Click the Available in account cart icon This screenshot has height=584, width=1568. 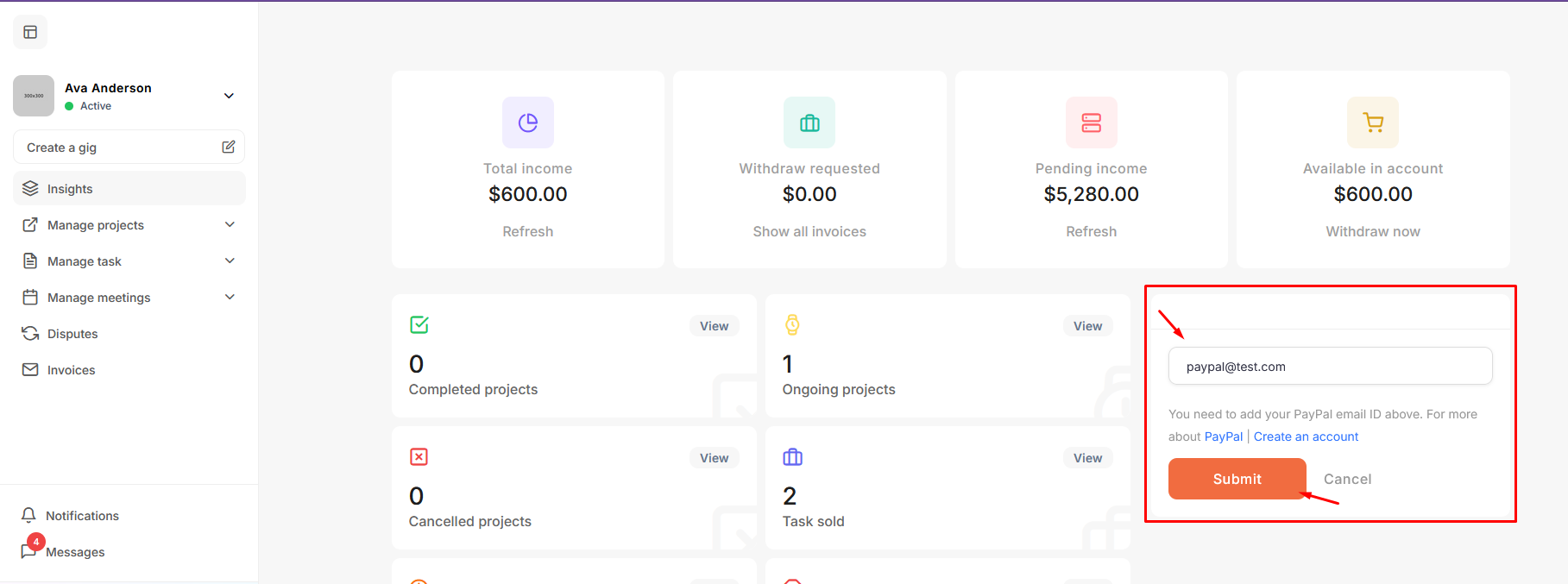point(1373,122)
